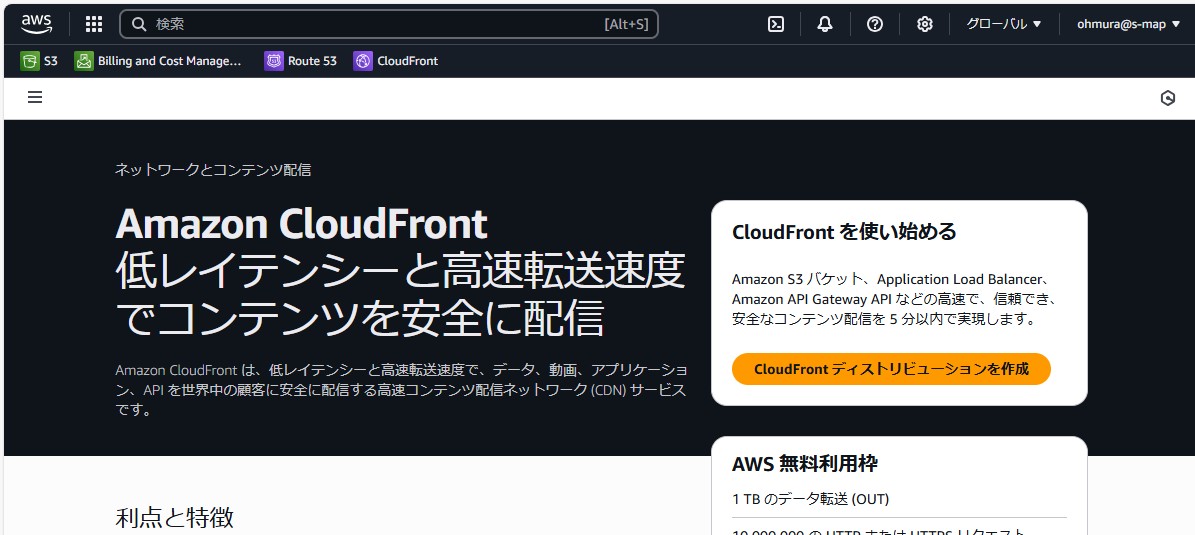Open the settings gear icon
Viewport: 1195px width, 535px height.
pos(924,24)
